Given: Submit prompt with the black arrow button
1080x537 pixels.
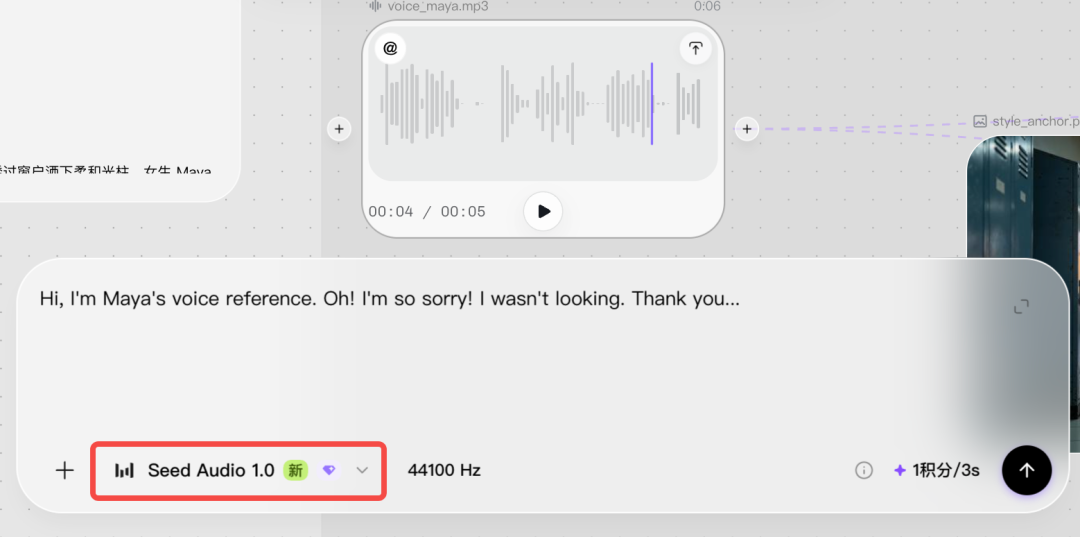Looking at the screenshot, I should coord(1026,470).
